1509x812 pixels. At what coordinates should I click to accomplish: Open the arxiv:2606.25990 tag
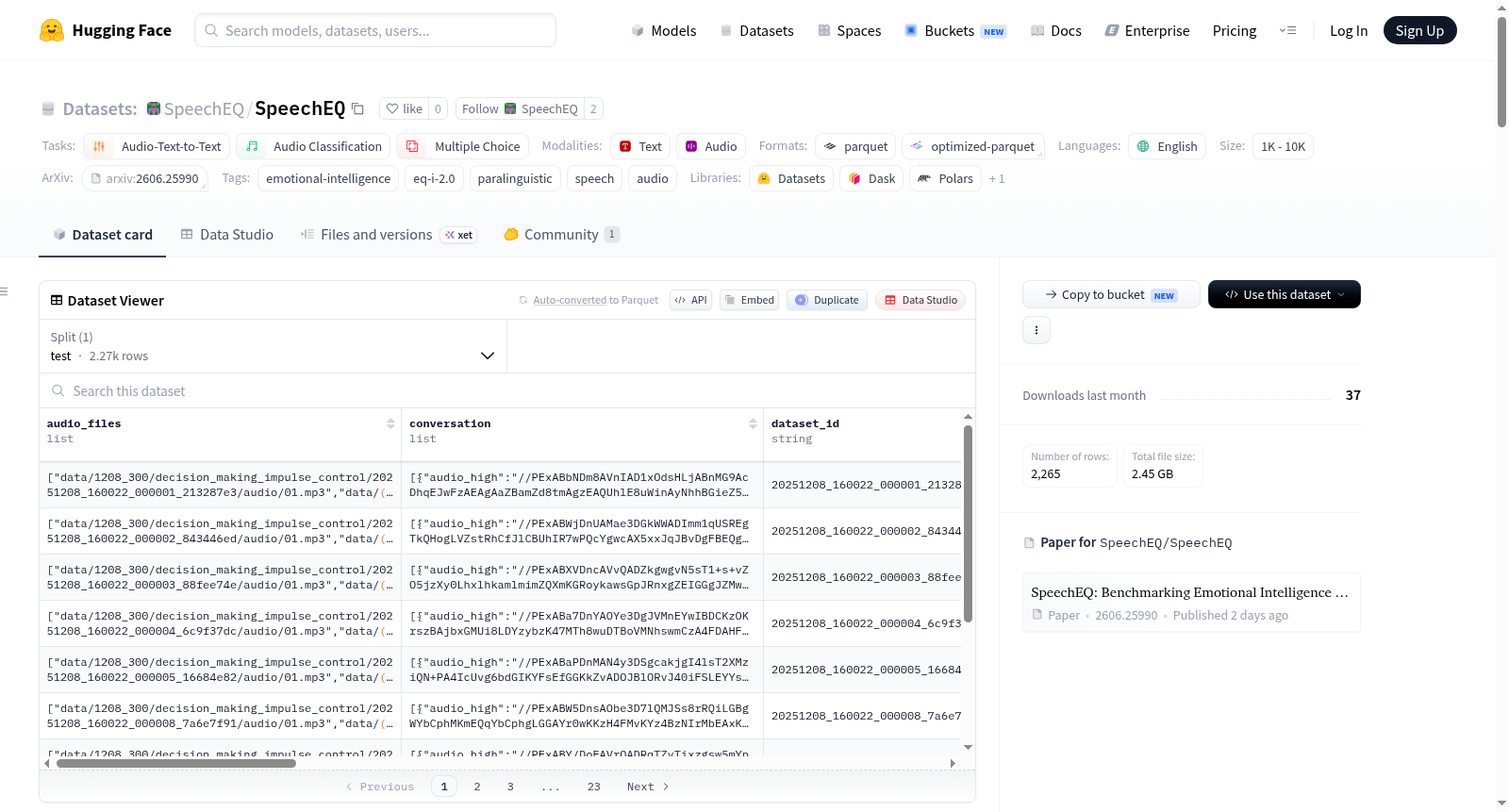click(145, 178)
